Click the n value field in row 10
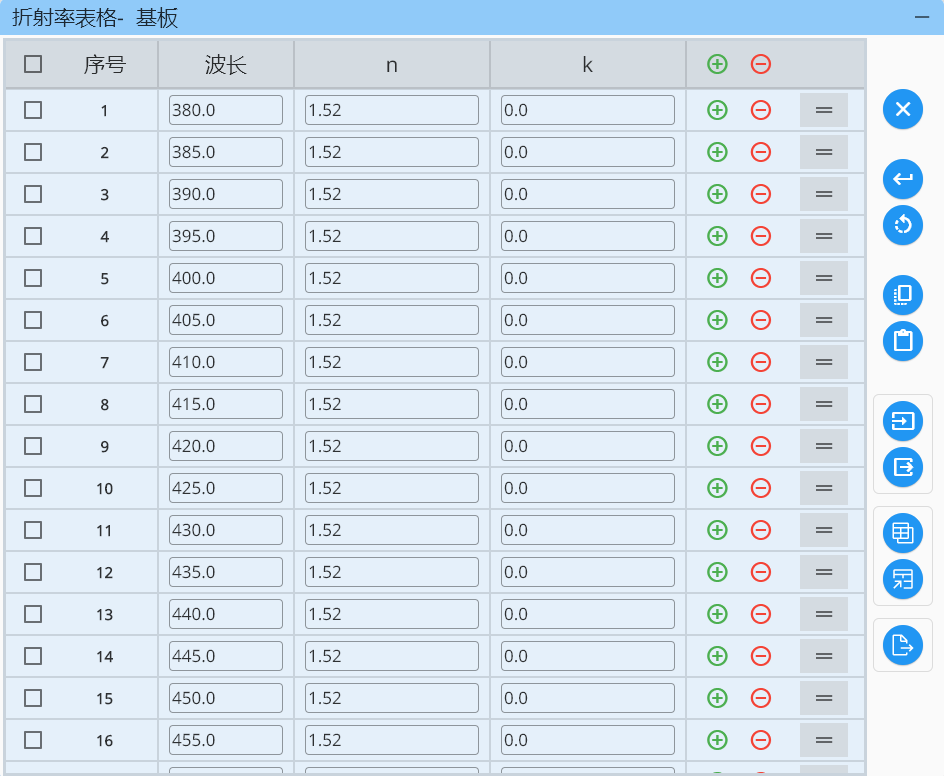Viewport: 944px width, 776px height. pos(391,488)
